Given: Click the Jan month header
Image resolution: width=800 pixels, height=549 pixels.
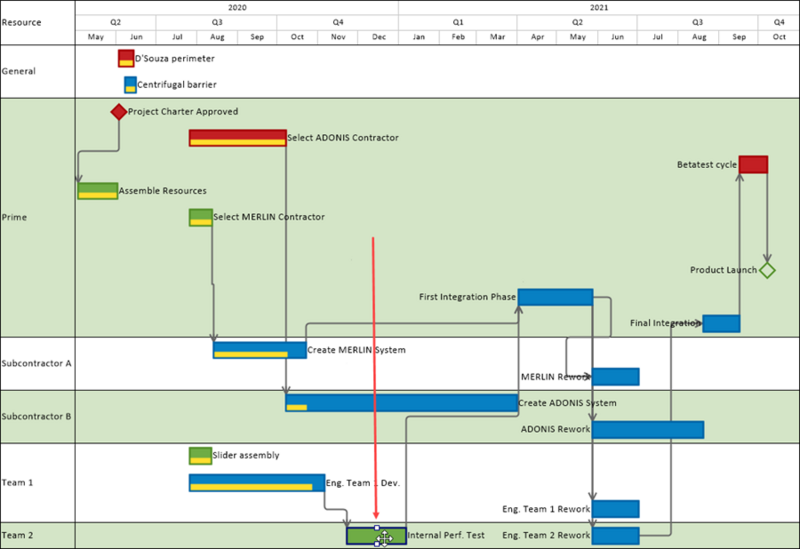Looking at the screenshot, I should 418,37.
